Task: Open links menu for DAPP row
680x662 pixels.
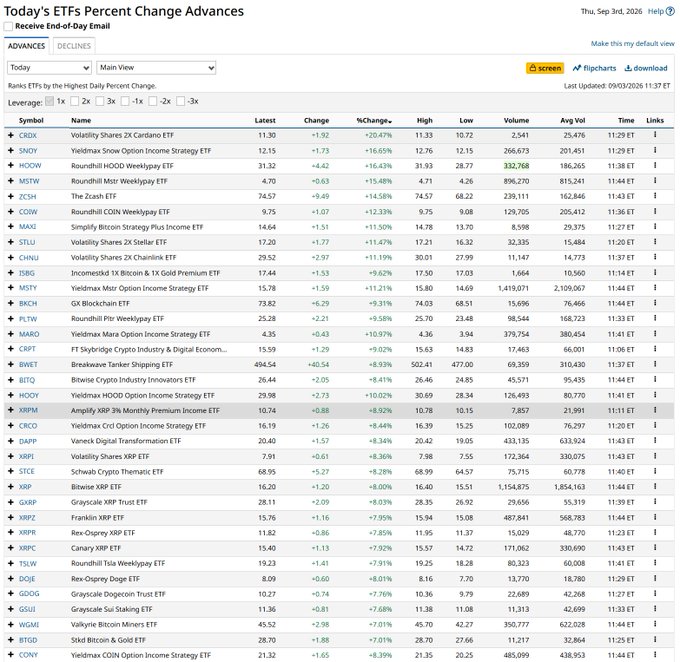Action: click(x=655, y=441)
